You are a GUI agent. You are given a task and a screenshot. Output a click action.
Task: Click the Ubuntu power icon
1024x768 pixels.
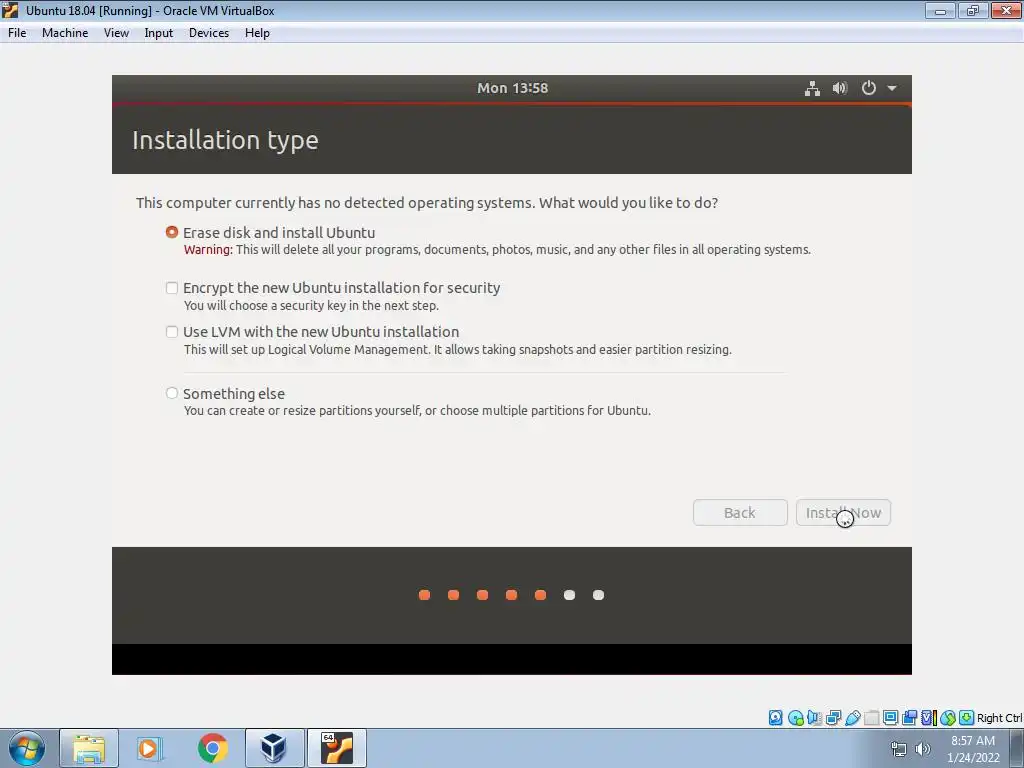869,88
